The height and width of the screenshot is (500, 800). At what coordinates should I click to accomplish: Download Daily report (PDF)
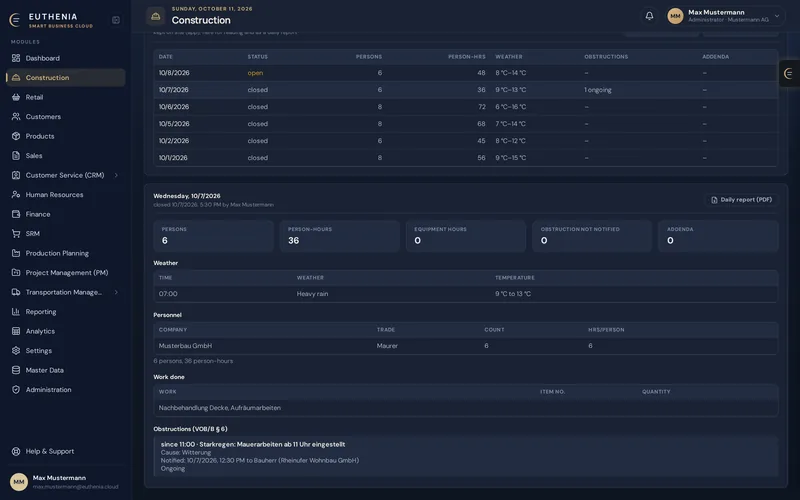[x=741, y=200]
